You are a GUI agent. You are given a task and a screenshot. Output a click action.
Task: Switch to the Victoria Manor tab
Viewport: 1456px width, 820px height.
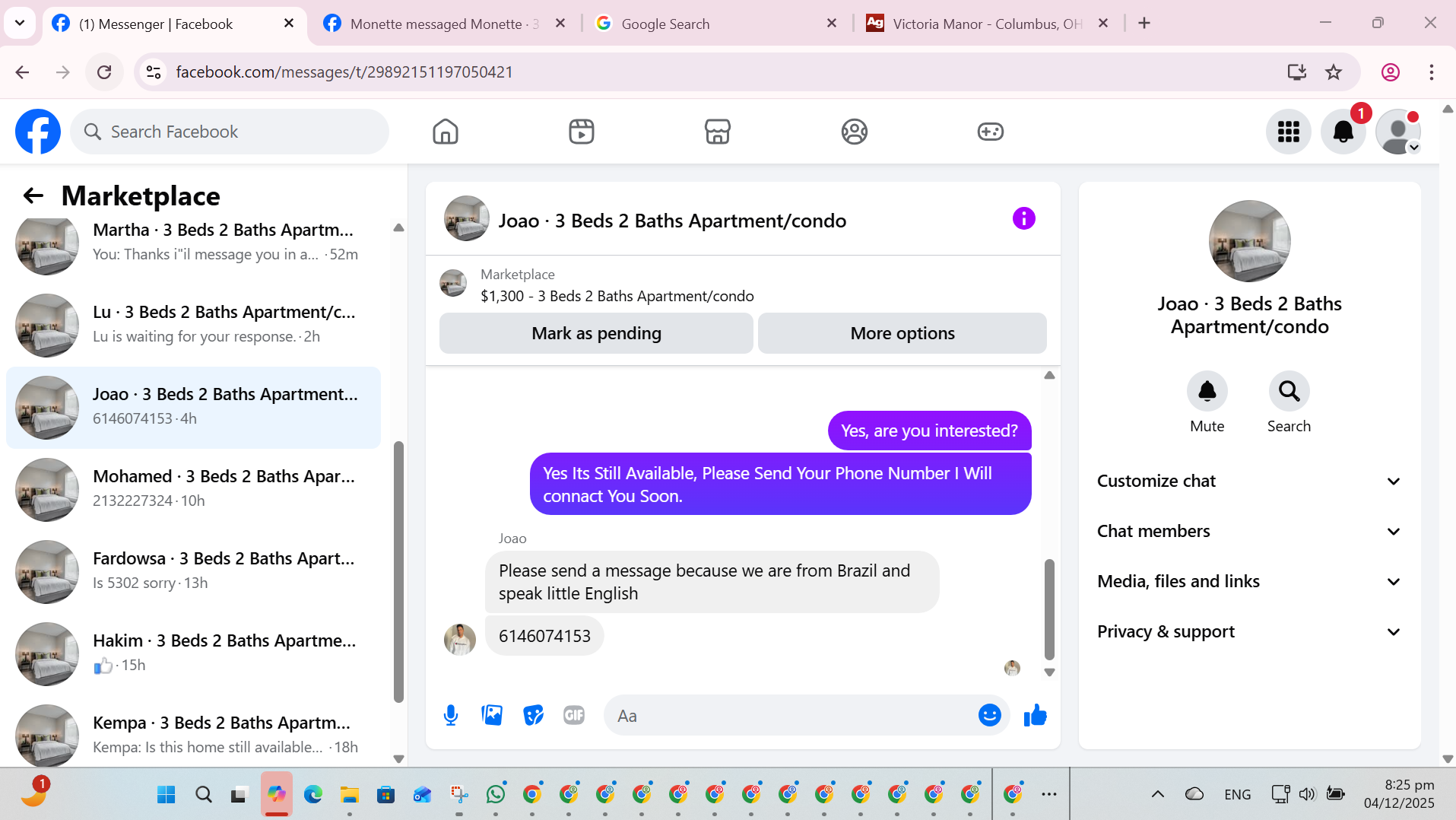986,24
